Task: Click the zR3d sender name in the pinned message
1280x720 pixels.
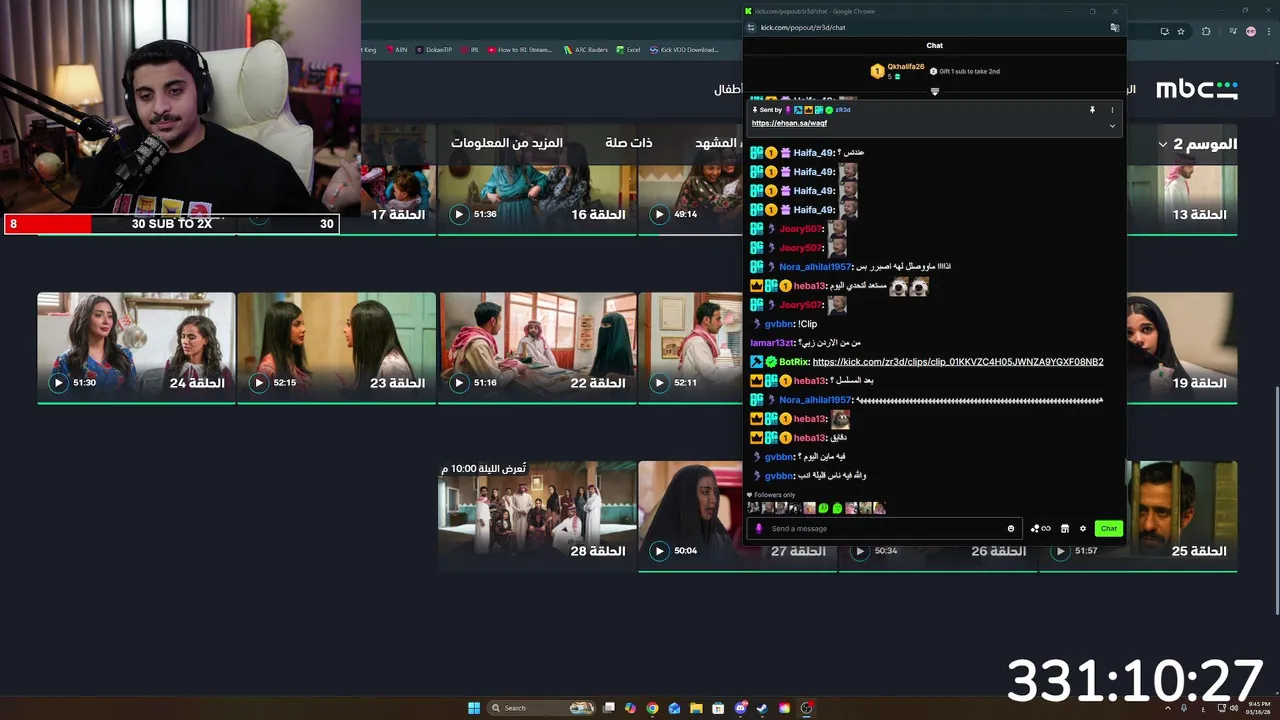Action: point(842,110)
